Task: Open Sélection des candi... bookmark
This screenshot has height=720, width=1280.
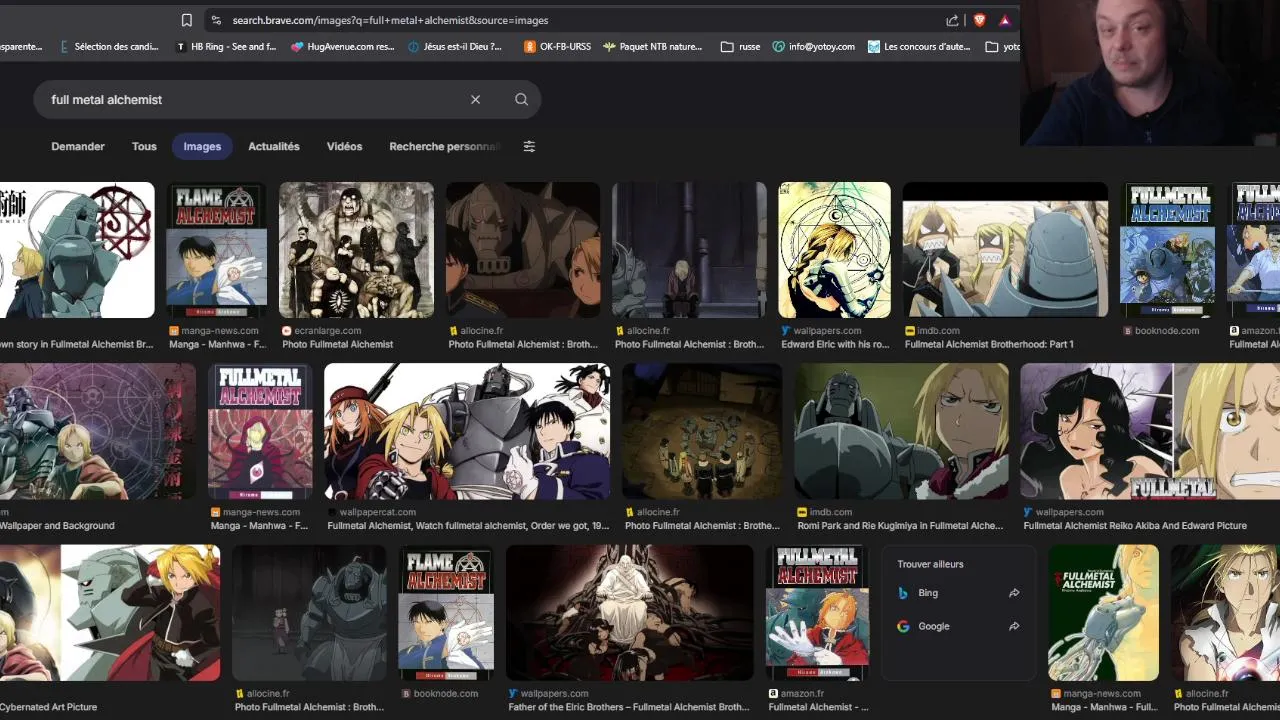Action: click(x=109, y=46)
